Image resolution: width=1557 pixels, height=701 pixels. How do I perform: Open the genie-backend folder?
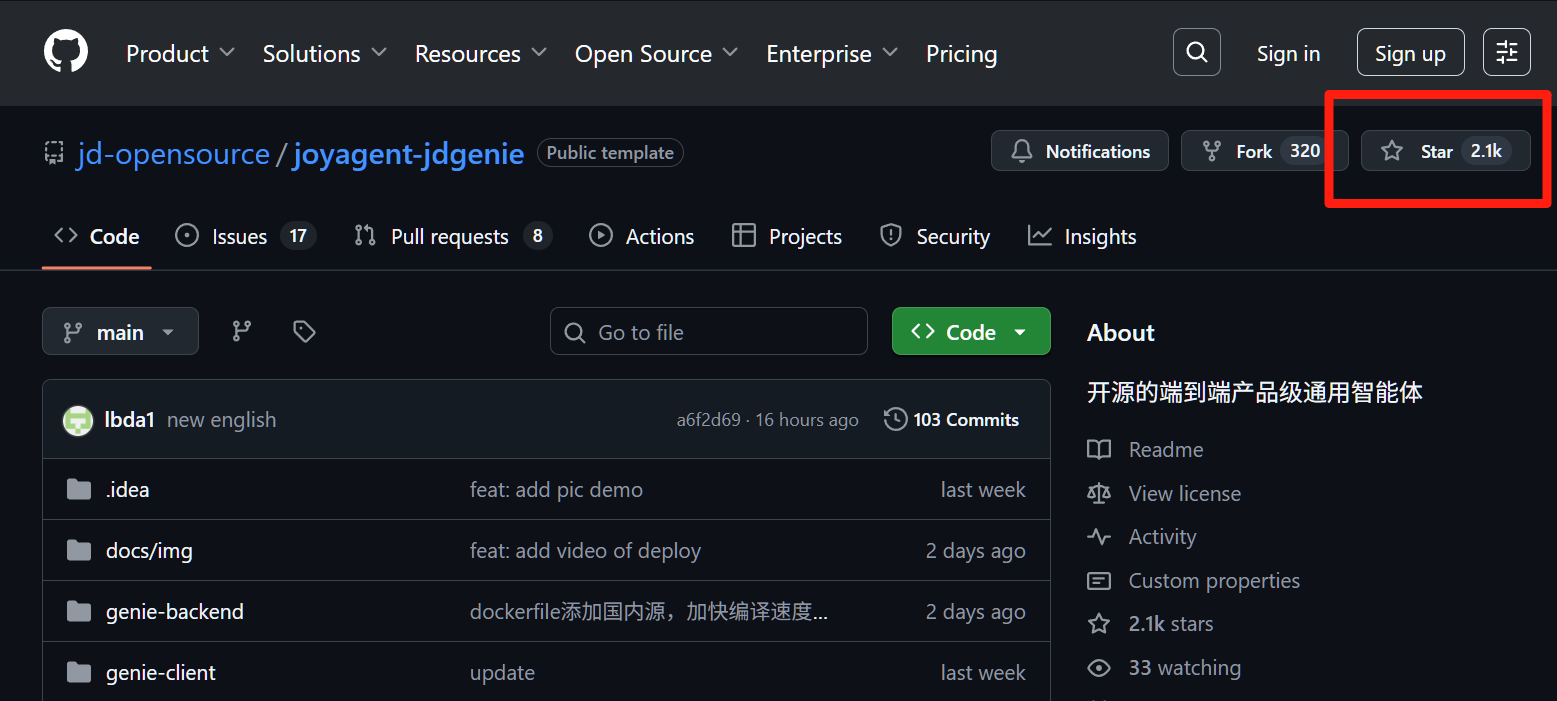pyautogui.click(x=174, y=612)
